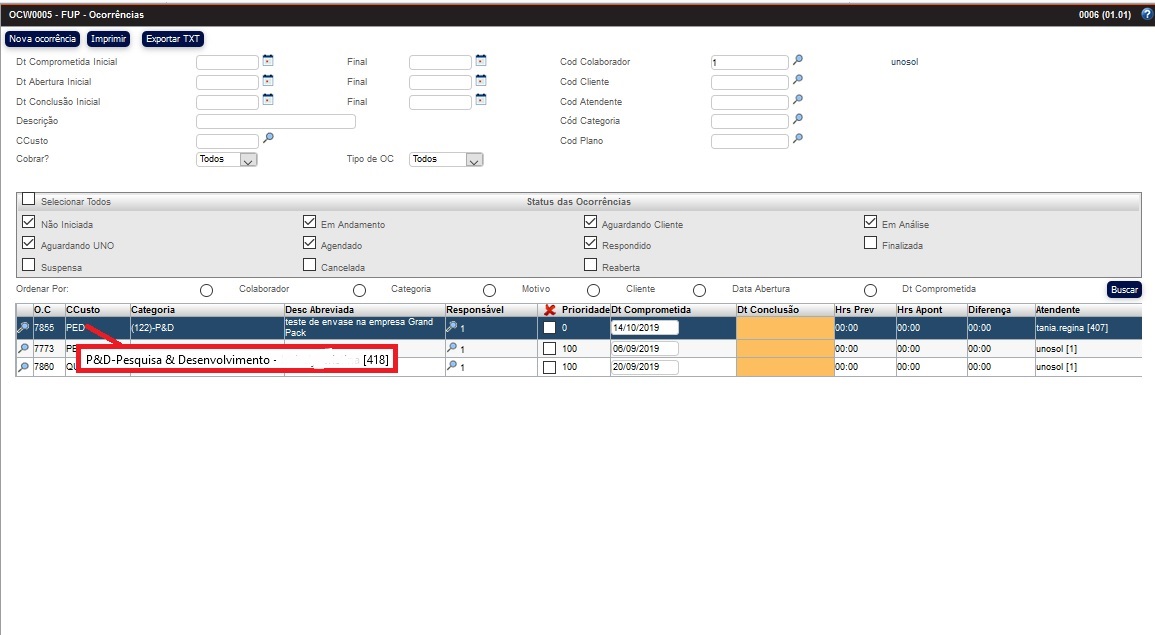The image size is (1155, 635).
Task: Click calendar icon for Dt Conclusão Final
Action: point(481,100)
